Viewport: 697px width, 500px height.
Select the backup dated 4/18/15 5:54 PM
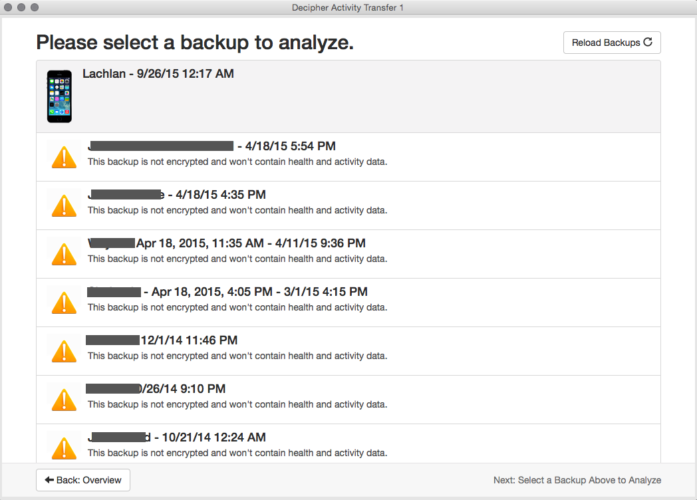348,157
